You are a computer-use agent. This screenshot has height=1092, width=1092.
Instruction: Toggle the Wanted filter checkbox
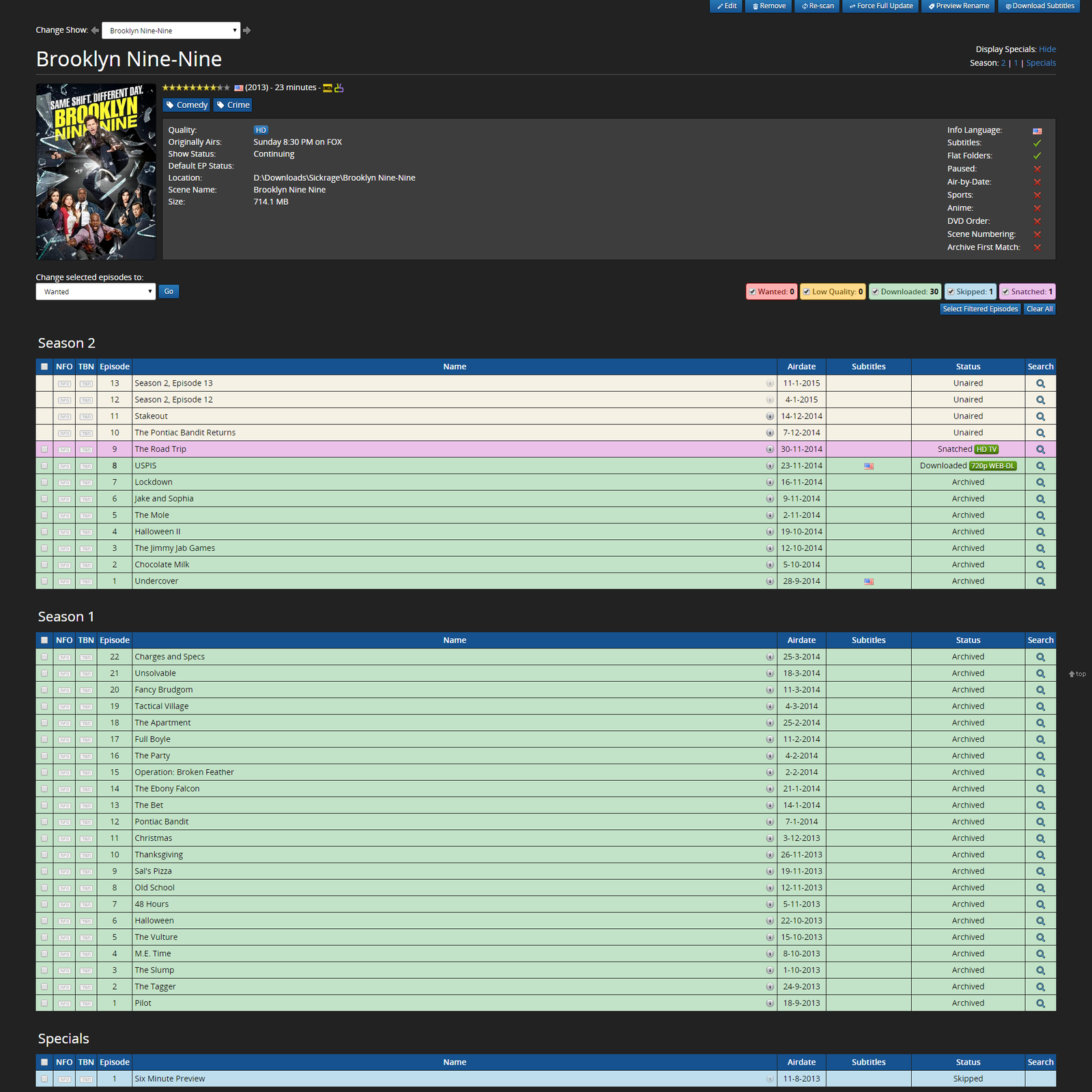tap(752, 292)
